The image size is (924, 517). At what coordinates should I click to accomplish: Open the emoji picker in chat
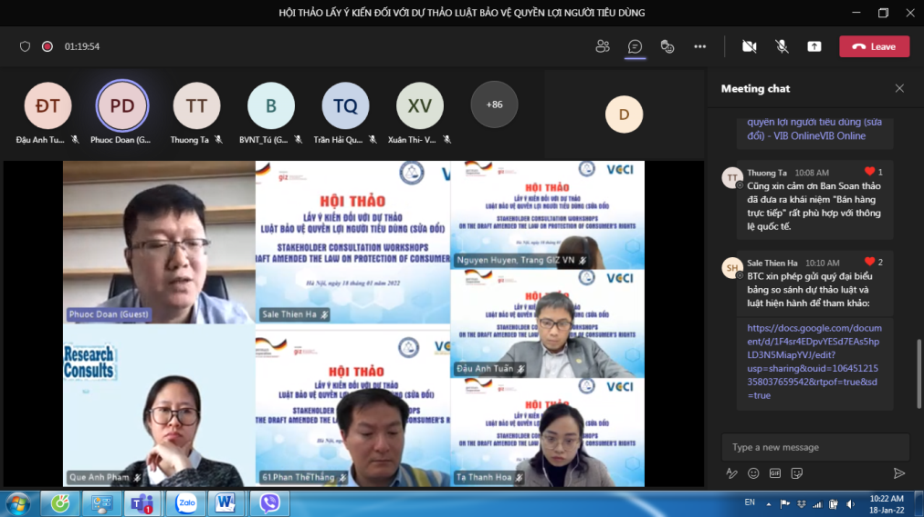[x=753, y=473]
